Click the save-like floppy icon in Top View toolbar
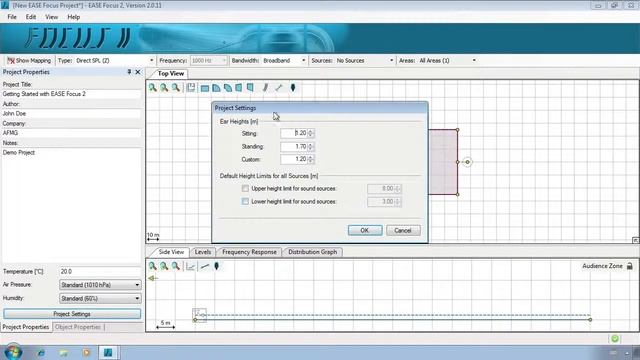640x360 pixels. pyautogui.click(x=191, y=87)
